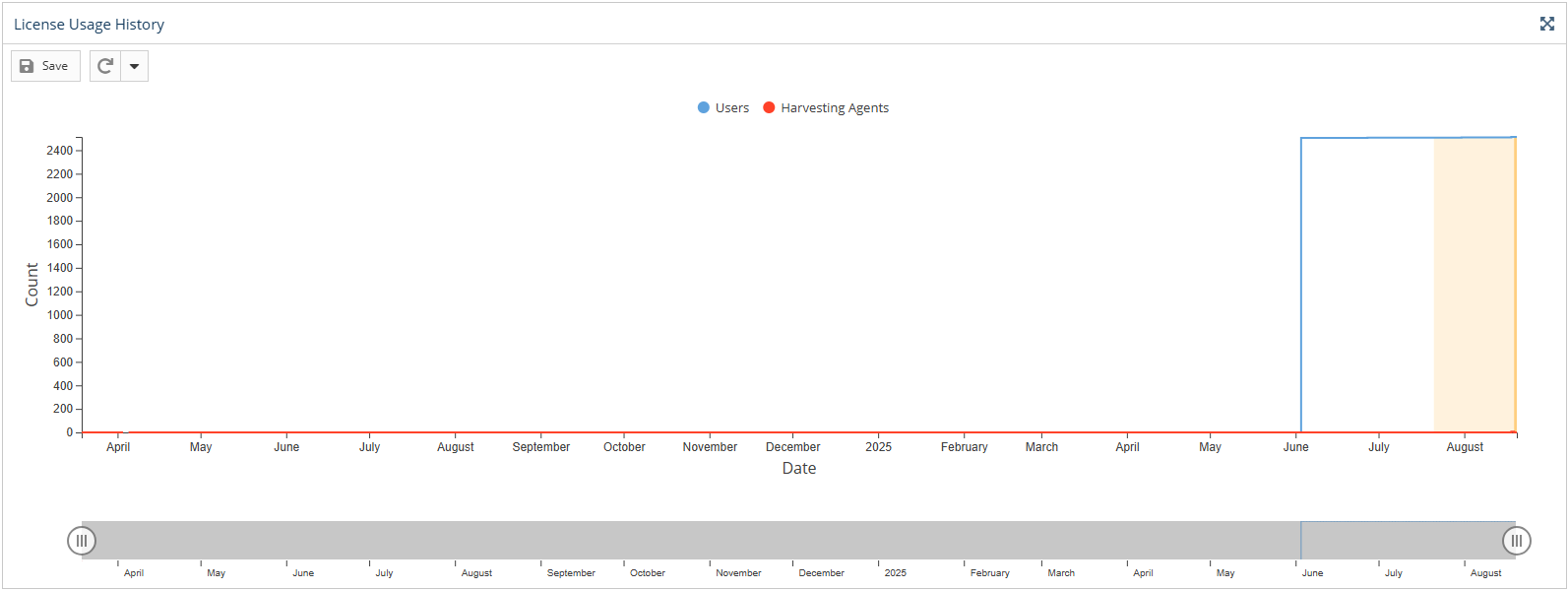Screen dimensions: 1568x590
Task: Click the February label on main x-axis
Action: point(965,447)
